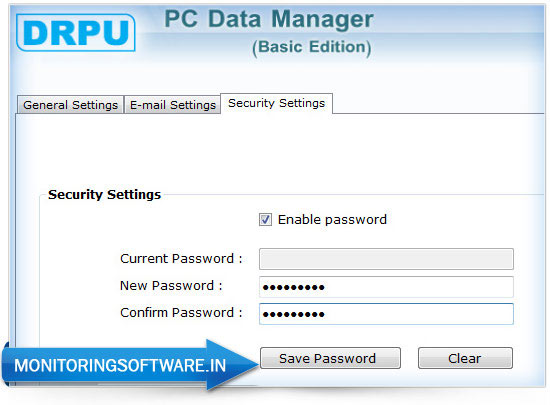550x405 pixels.
Task: Uncheck the Enable password checkbox
Action: [x=265, y=220]
